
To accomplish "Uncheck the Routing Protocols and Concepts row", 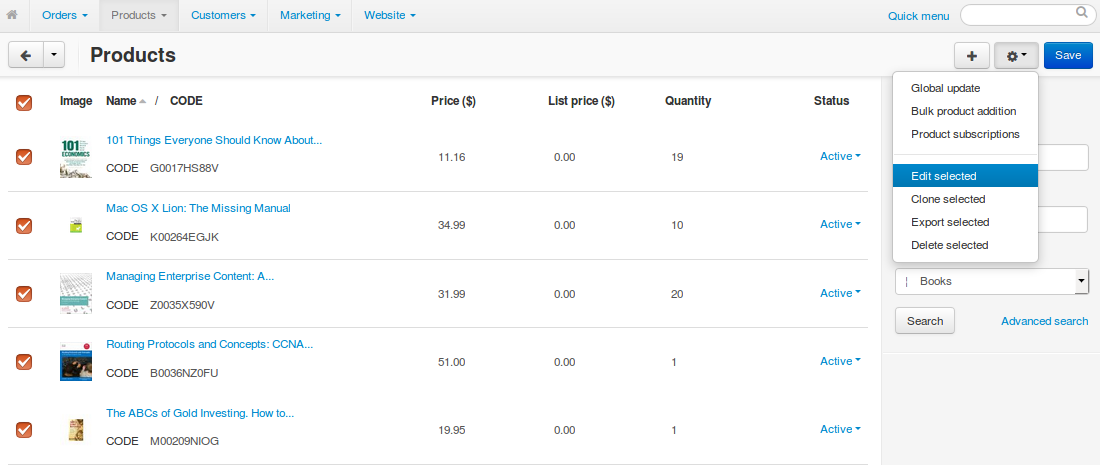I will (24, 361).
